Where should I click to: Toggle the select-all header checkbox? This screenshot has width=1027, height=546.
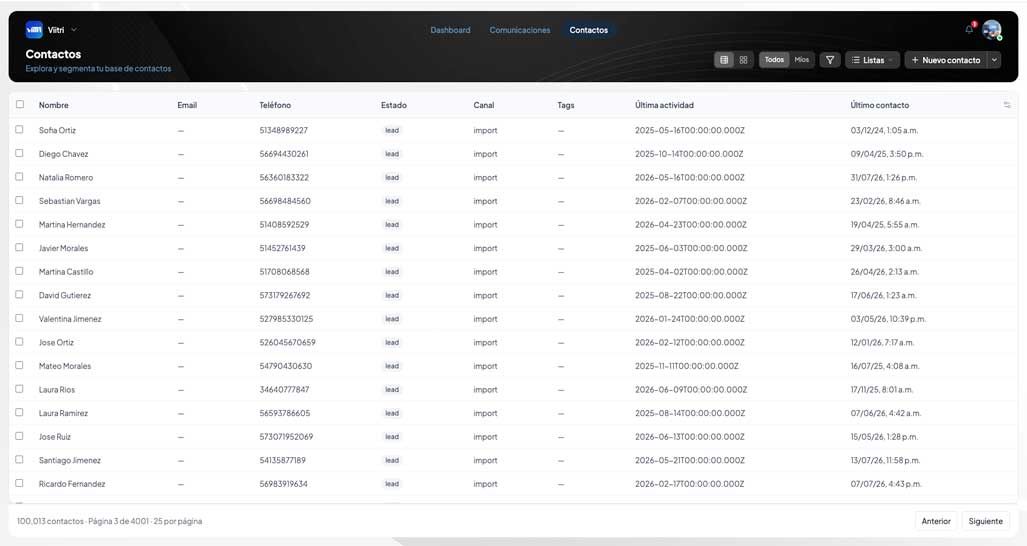pyautogui.click(x=20, y=104)
